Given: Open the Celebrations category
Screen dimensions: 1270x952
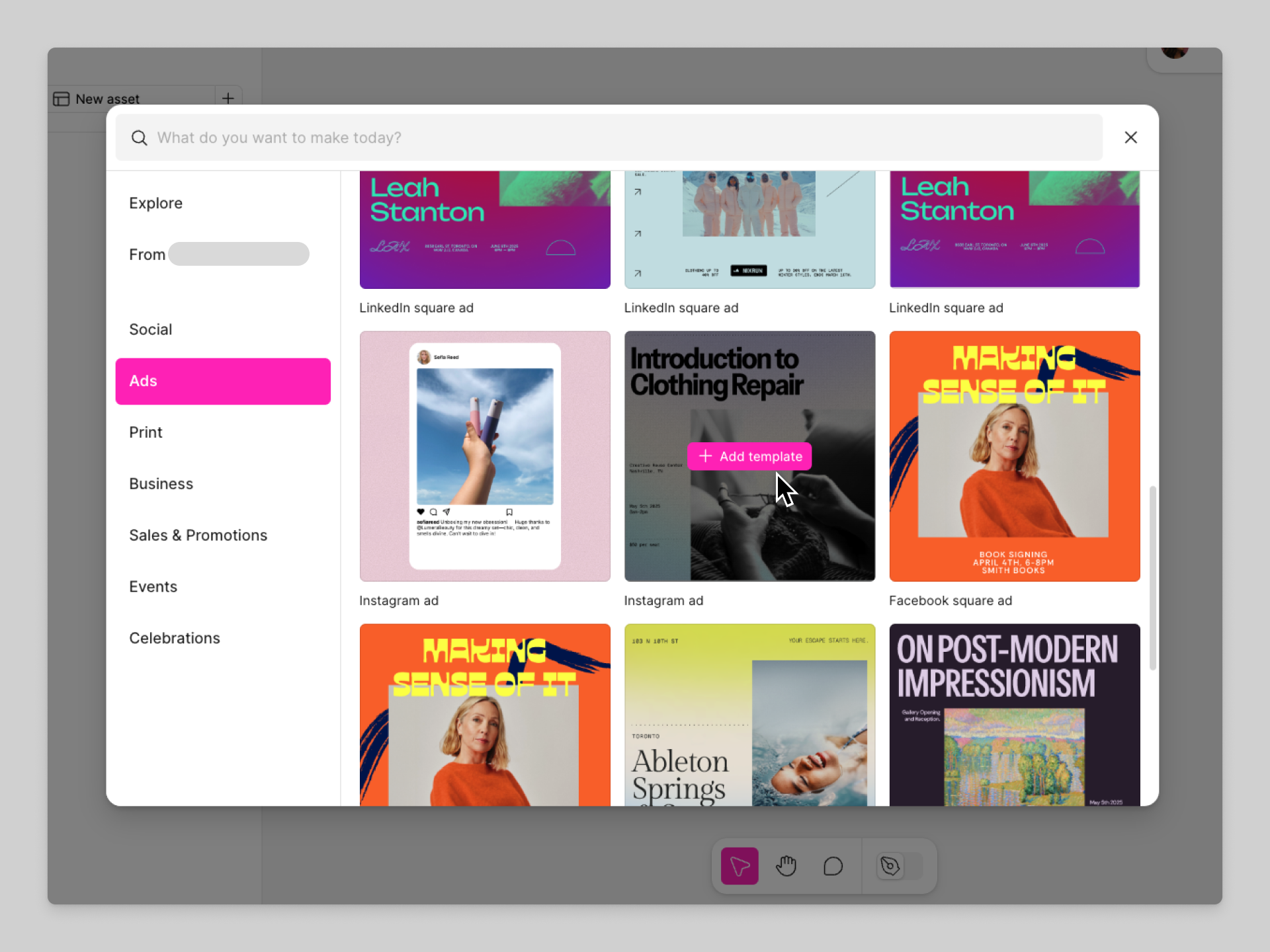Looking at the screenshot, I should [223, 639].
